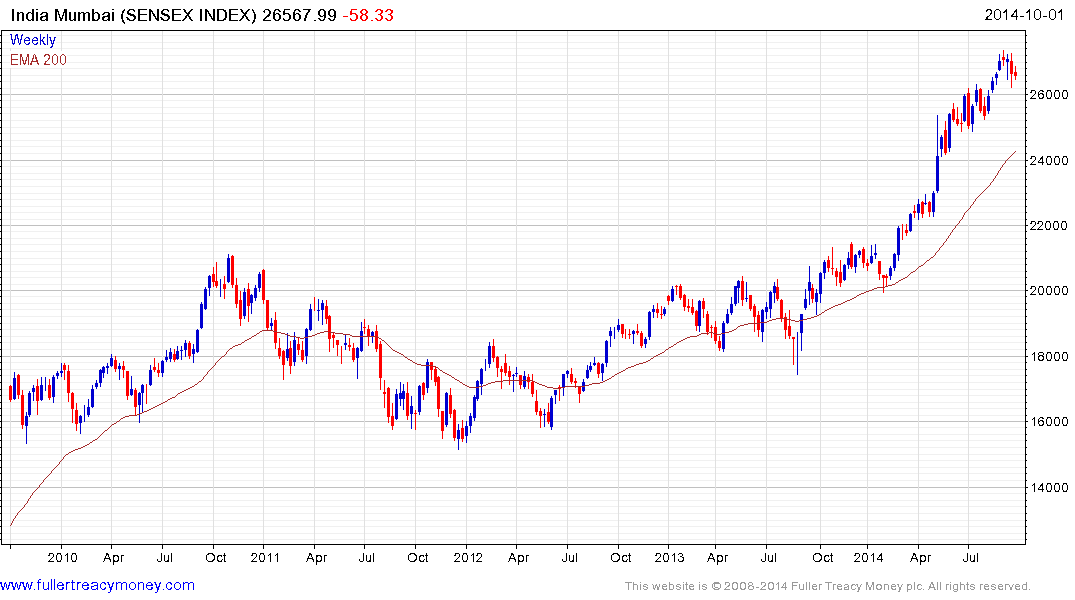Click the 22000 price axis label

coord(1049,226)
